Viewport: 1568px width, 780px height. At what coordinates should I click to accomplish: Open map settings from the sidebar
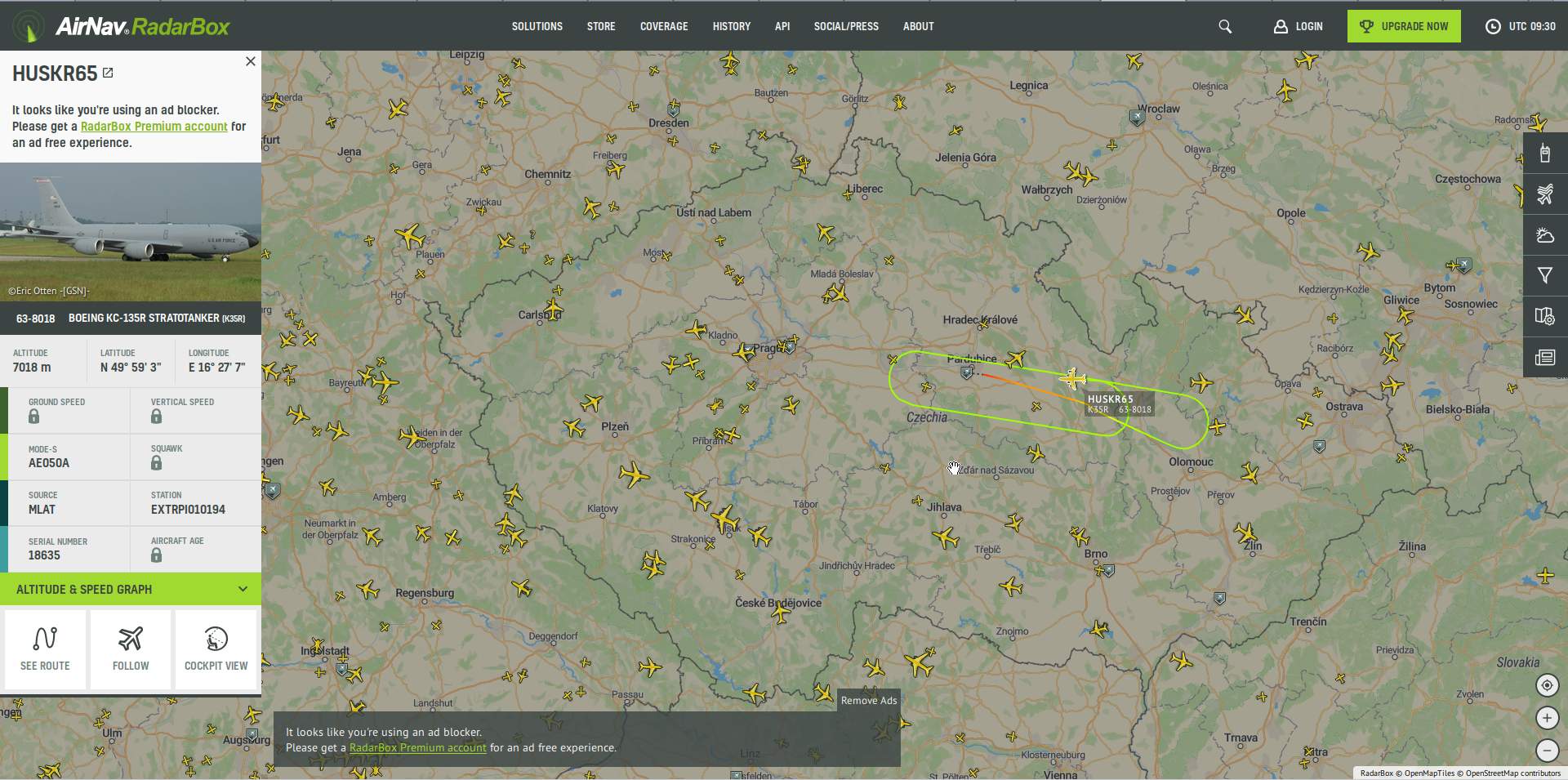1544,316
